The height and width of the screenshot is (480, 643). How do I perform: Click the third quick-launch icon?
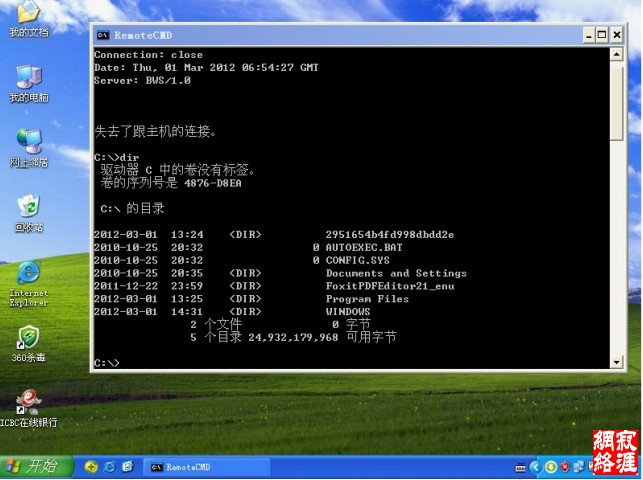tap(128, 466)
